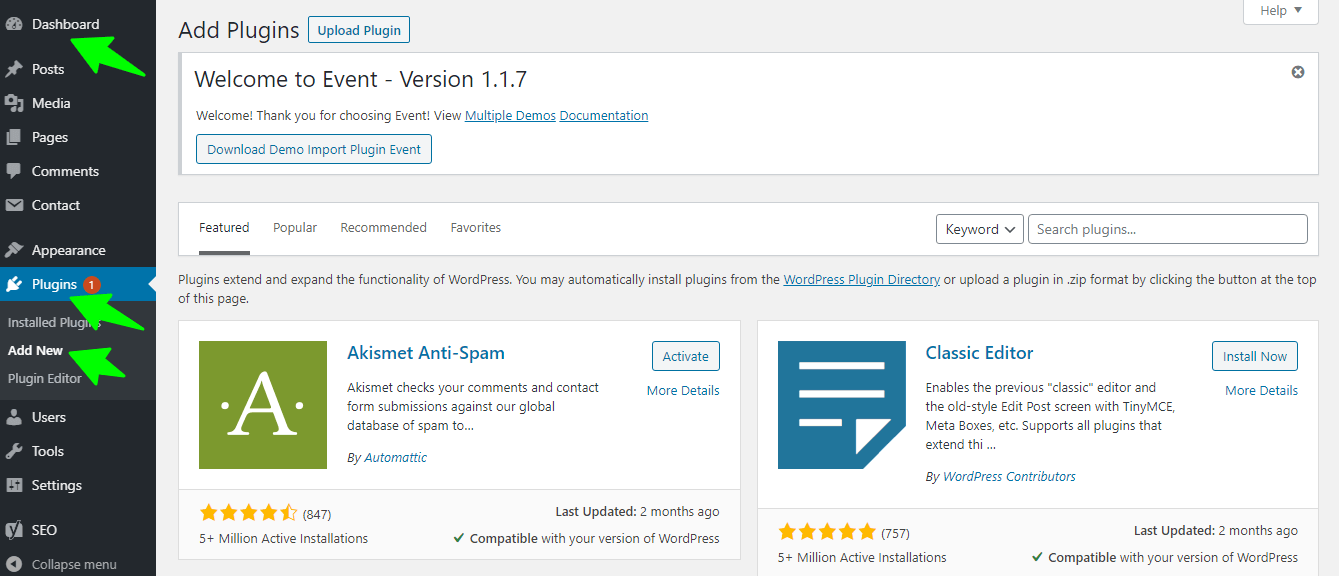
Task: Expand the Help dropdown
Action: coord(1281,11)
